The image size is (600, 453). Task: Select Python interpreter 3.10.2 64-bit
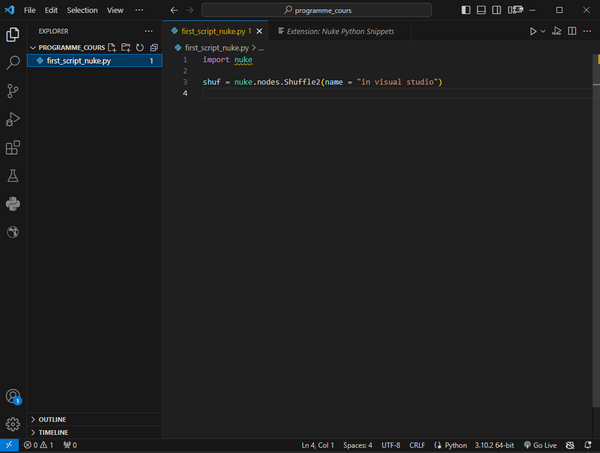click(494, 445)
